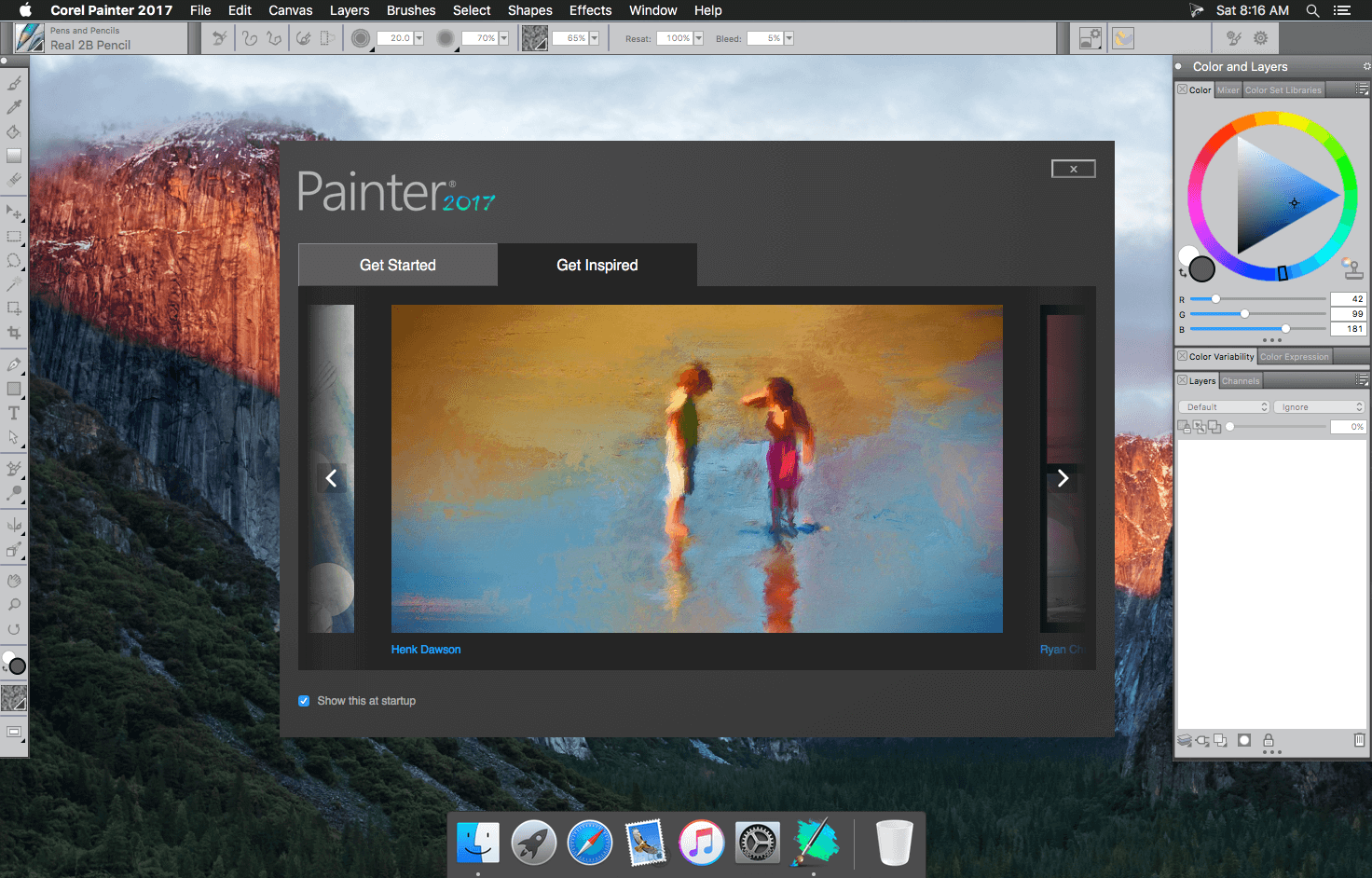
Task: Close the Color panel via its X box
Action: pos(1182,89)
